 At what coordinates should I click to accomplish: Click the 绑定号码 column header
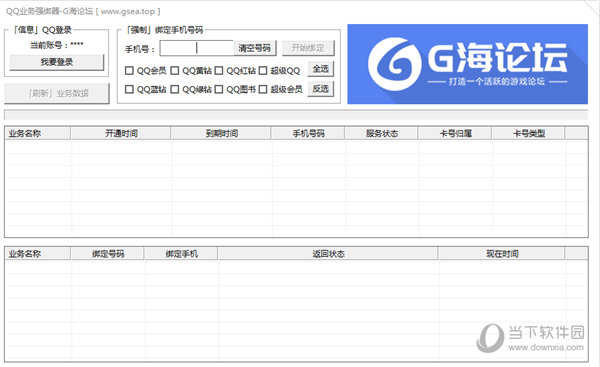(108, 253)
